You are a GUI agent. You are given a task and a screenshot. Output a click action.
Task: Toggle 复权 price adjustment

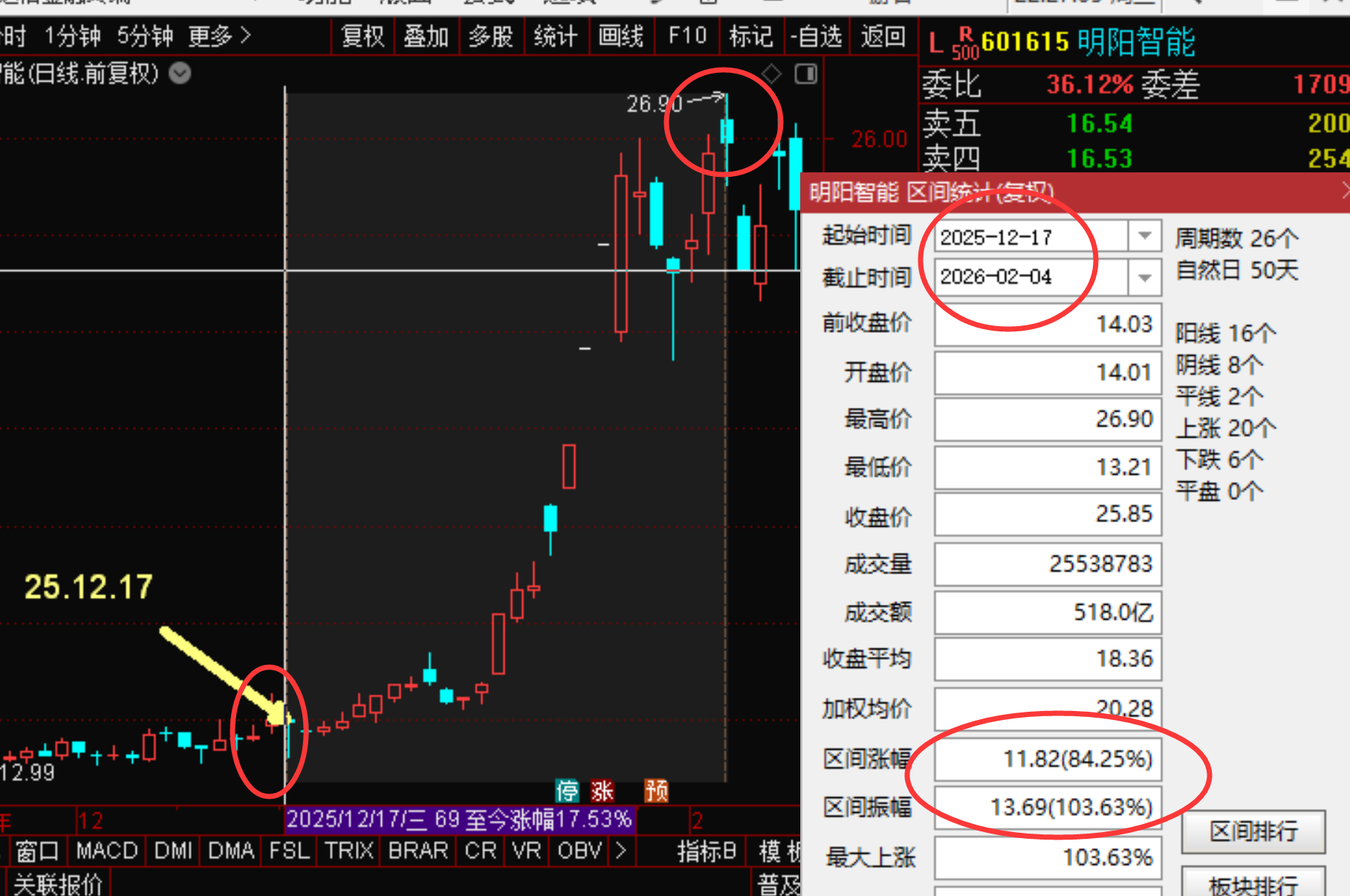coord(363,36)
